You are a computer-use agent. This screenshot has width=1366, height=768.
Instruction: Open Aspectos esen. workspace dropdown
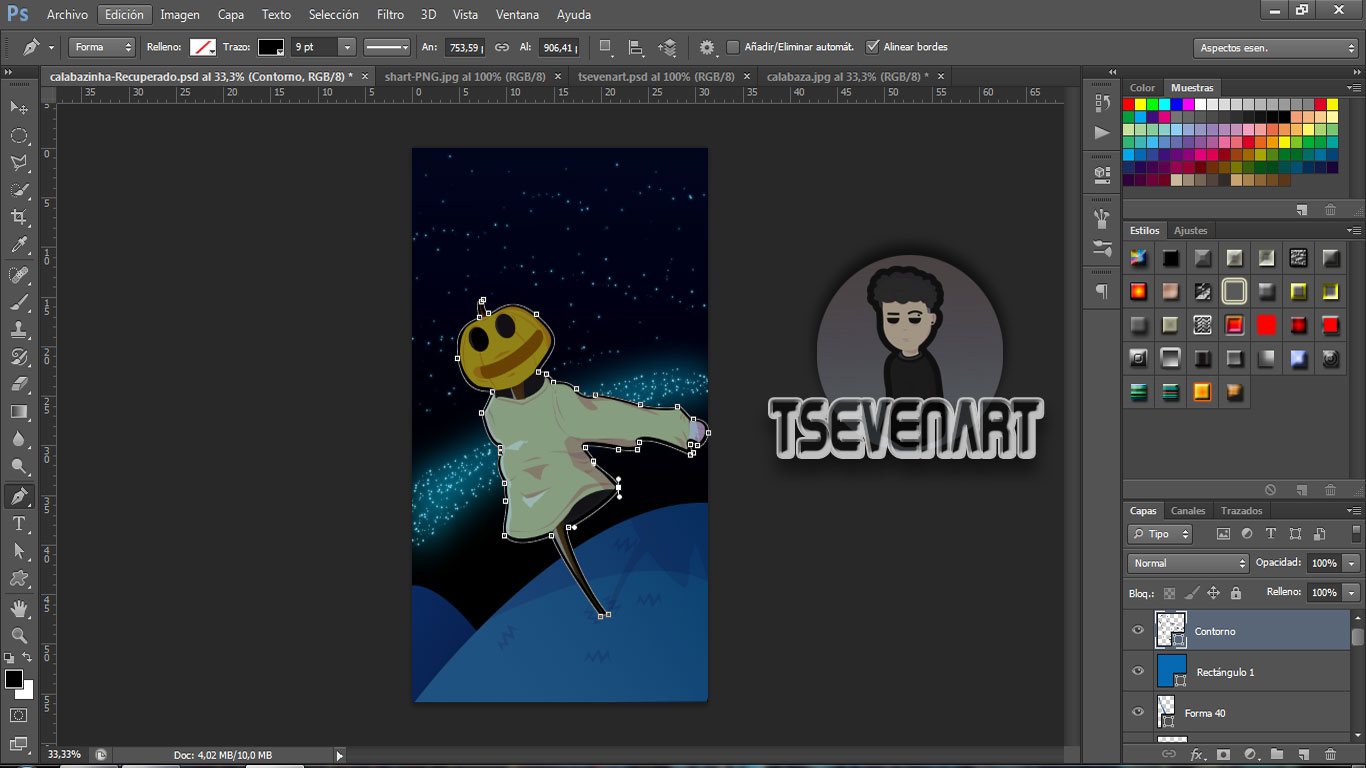pos(1275,48)
